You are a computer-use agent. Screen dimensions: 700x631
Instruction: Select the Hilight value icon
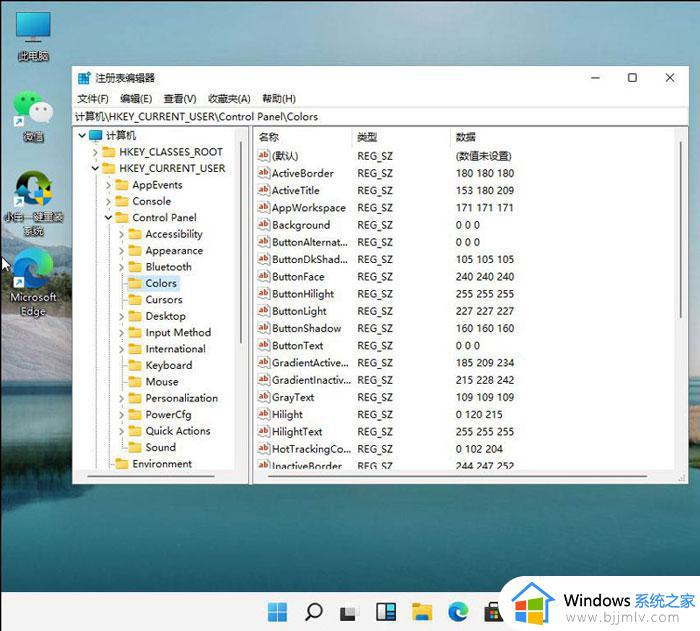(x=263, y=414)
